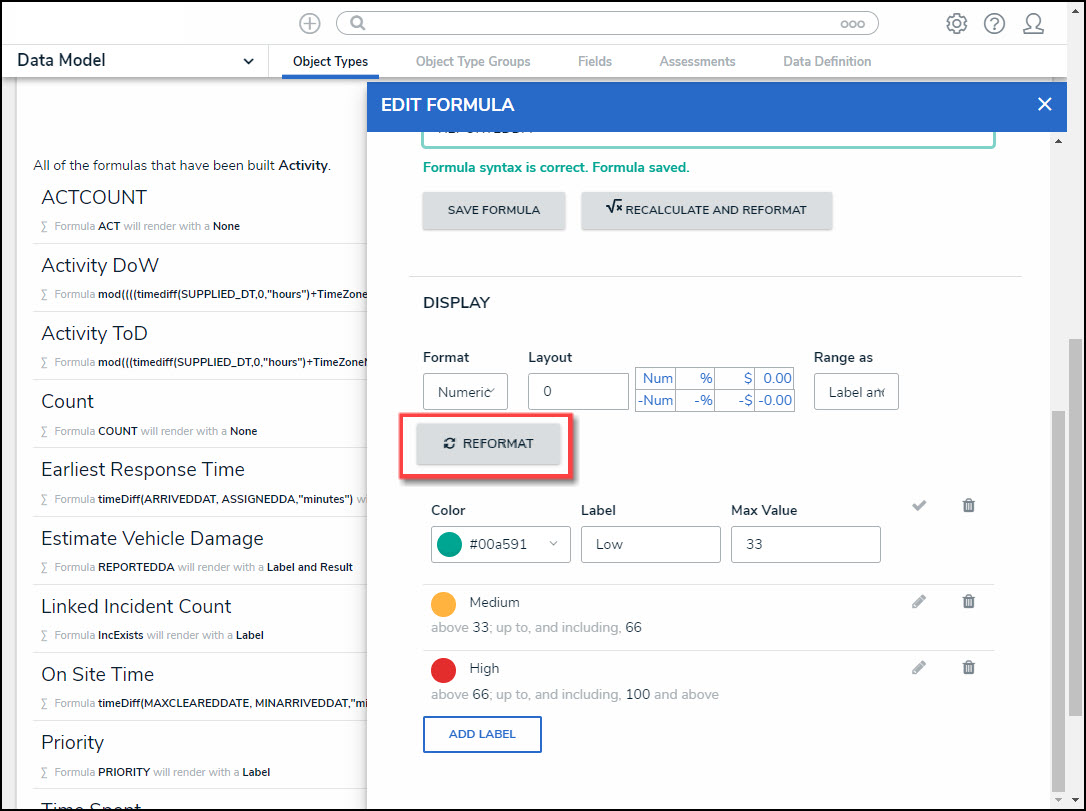This screenshot has width=1086, height=811.
Task: Open the settings gear icon
Action: (956, 24)
